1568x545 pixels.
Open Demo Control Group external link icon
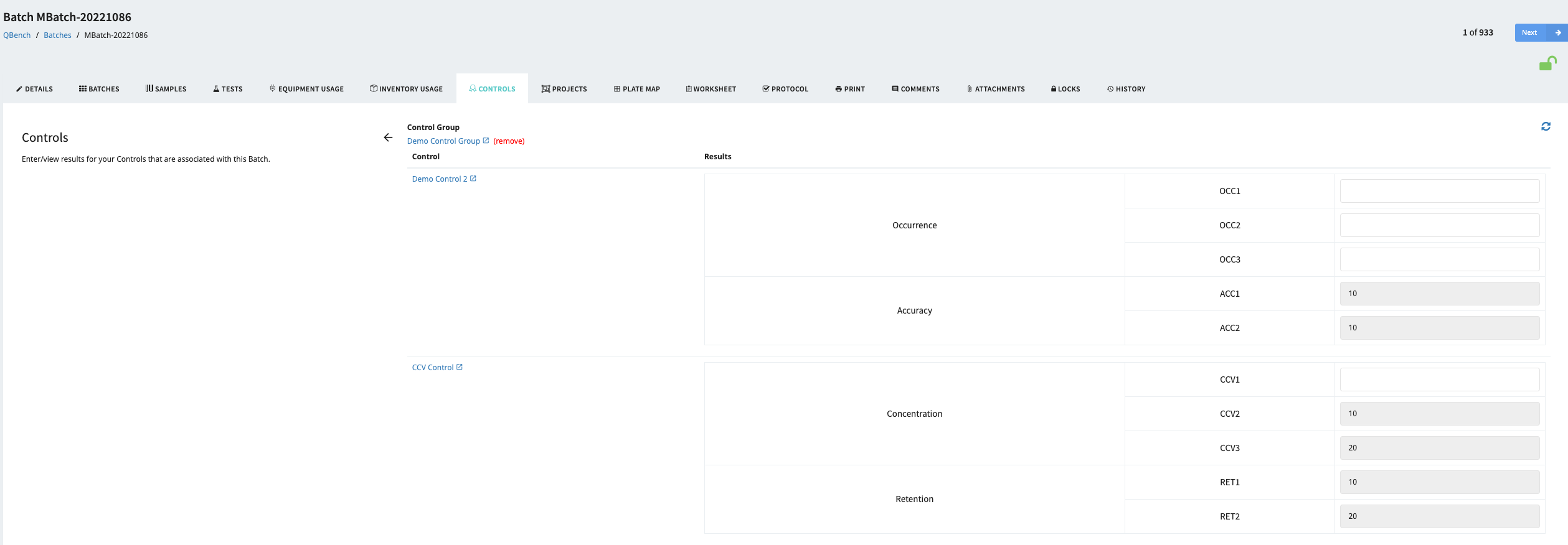[486, 141]
